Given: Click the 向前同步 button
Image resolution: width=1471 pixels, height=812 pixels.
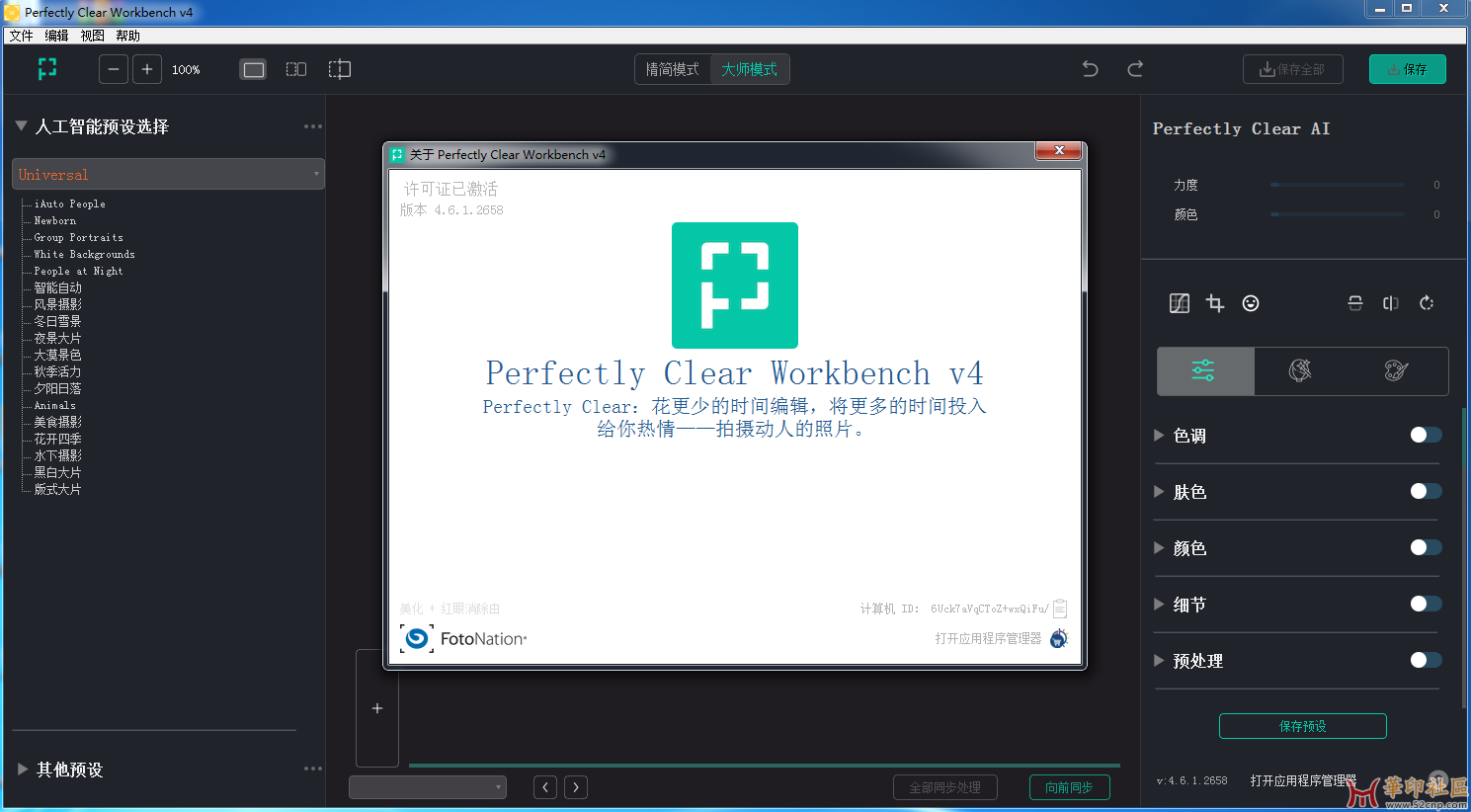Looking at the screenshot, I should tap(1070, 787).
